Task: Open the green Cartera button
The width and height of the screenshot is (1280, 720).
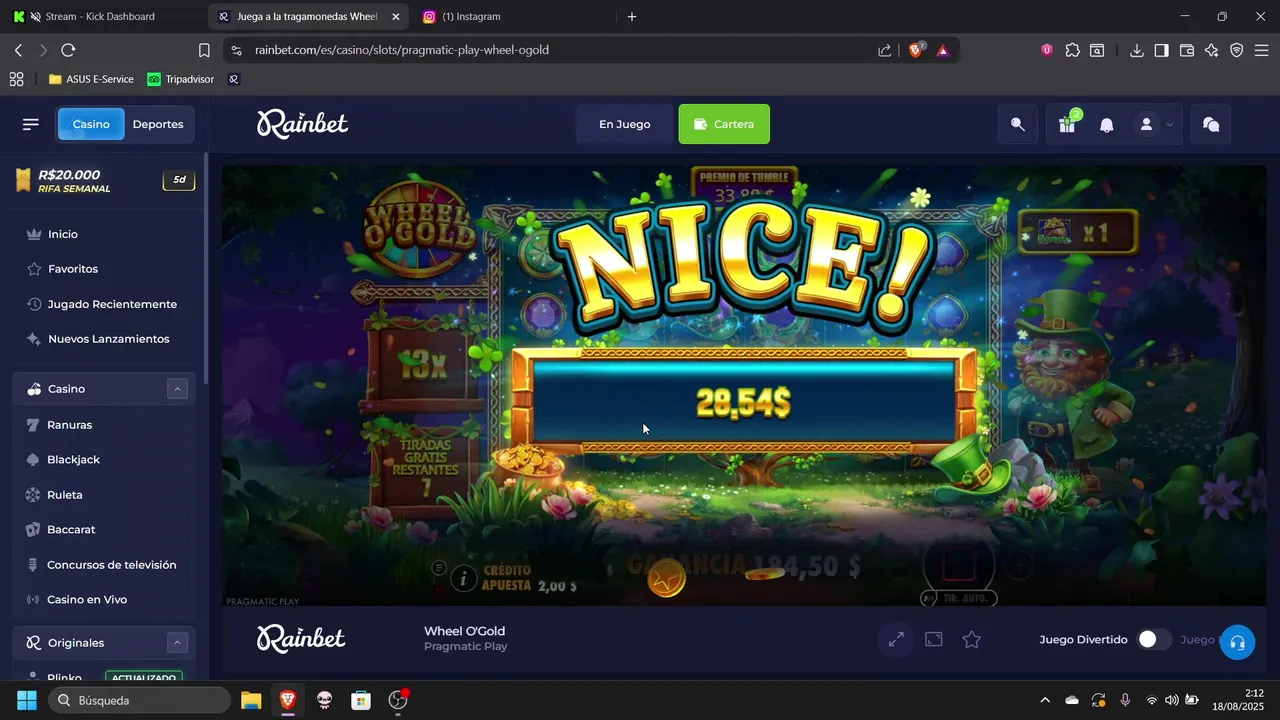Action: pyautogui.click(x=724, y=124)
